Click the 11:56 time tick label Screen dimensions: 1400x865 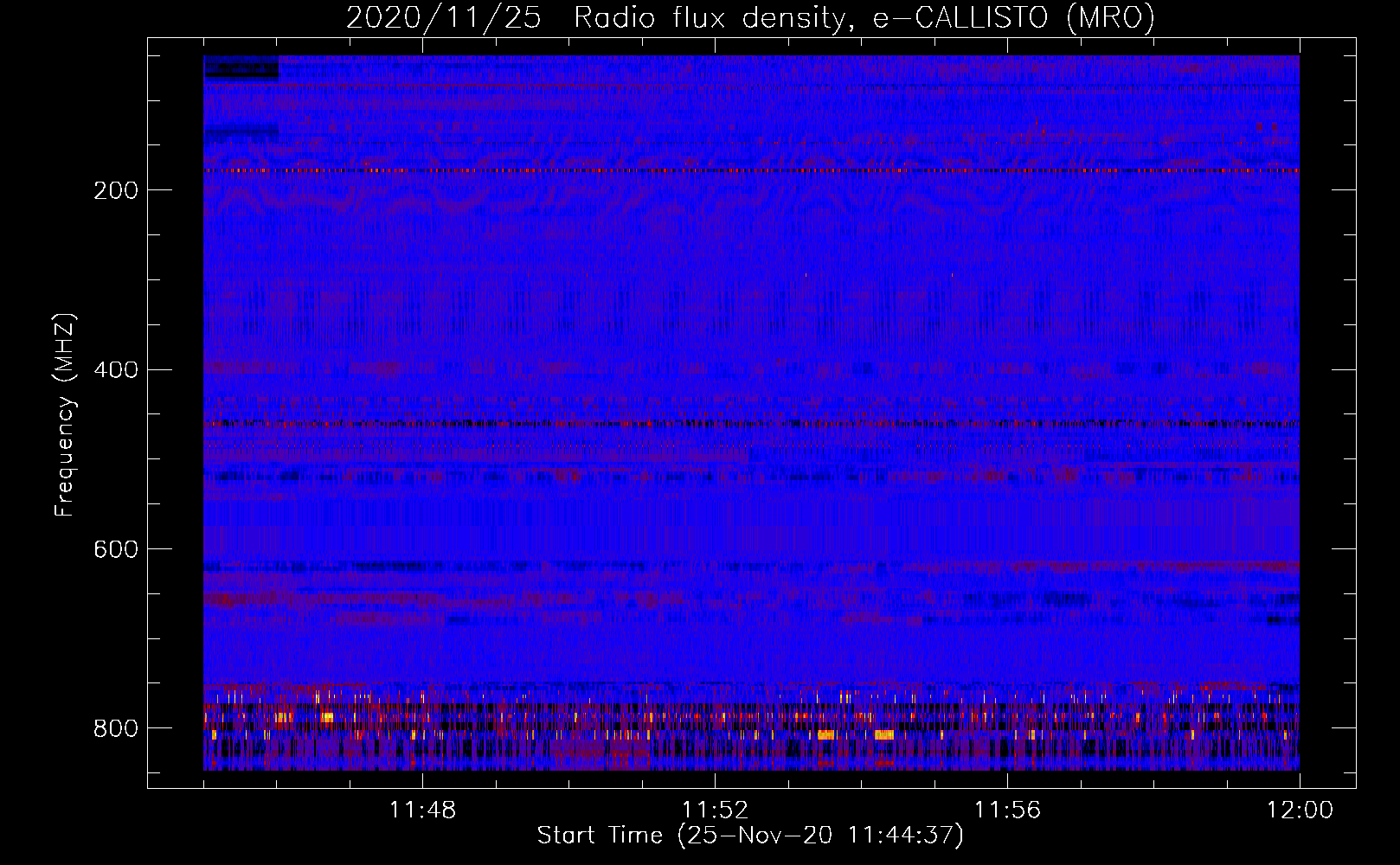[1007, 811]
